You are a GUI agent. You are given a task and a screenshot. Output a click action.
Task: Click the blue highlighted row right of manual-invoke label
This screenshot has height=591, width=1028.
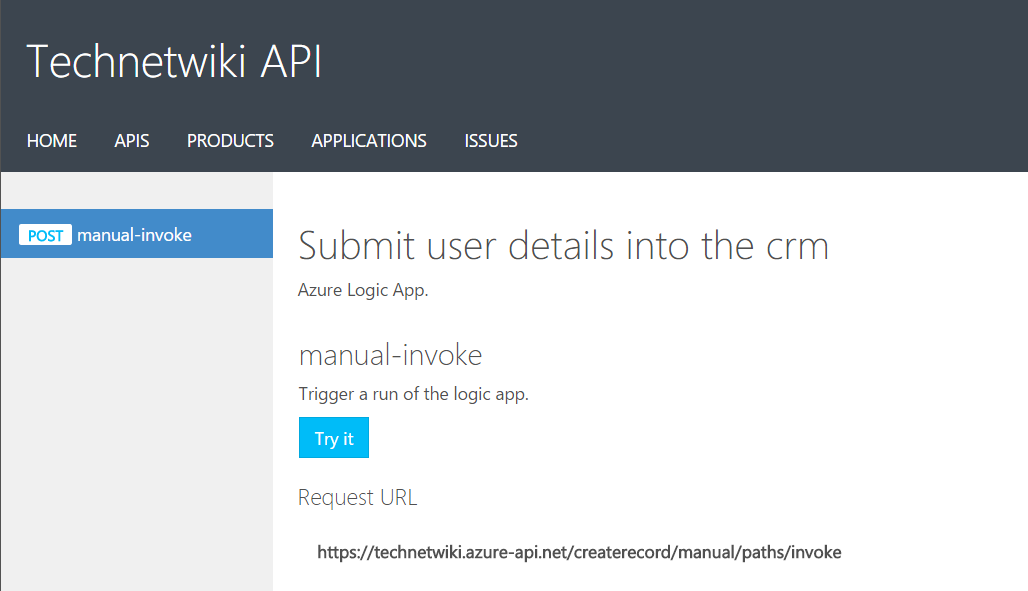coord(232,234)
